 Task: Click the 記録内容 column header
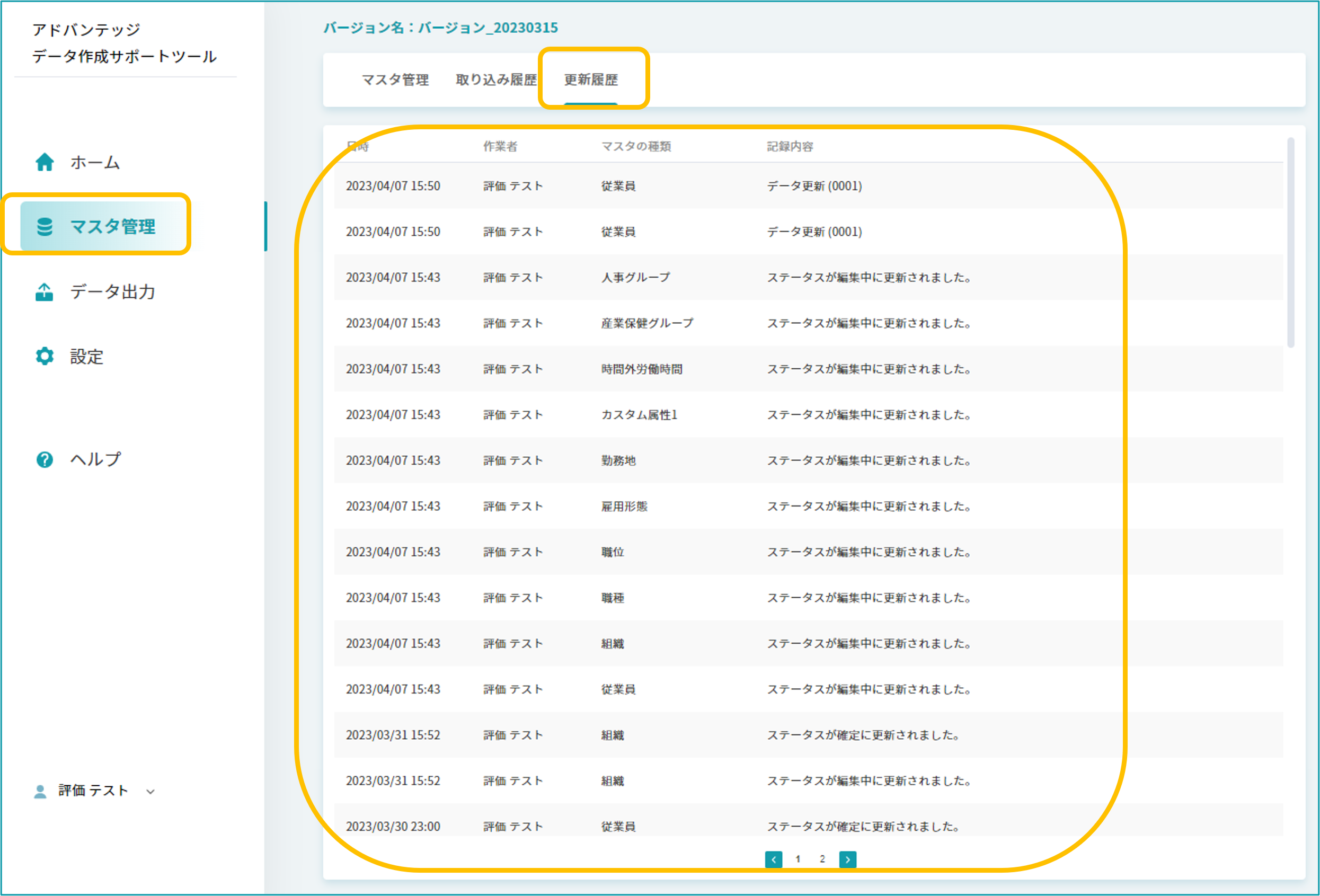click(x=790, y=146)
